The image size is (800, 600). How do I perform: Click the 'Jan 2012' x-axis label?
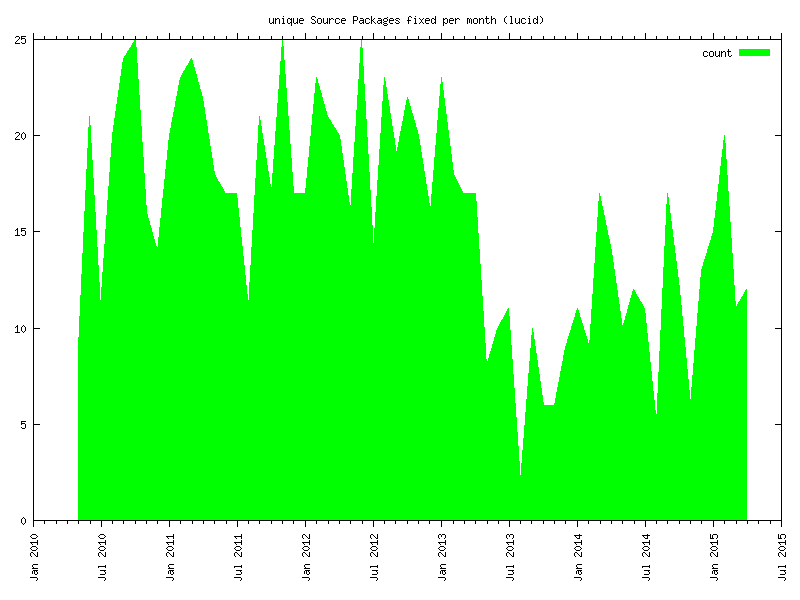click(x=306, y=557)
